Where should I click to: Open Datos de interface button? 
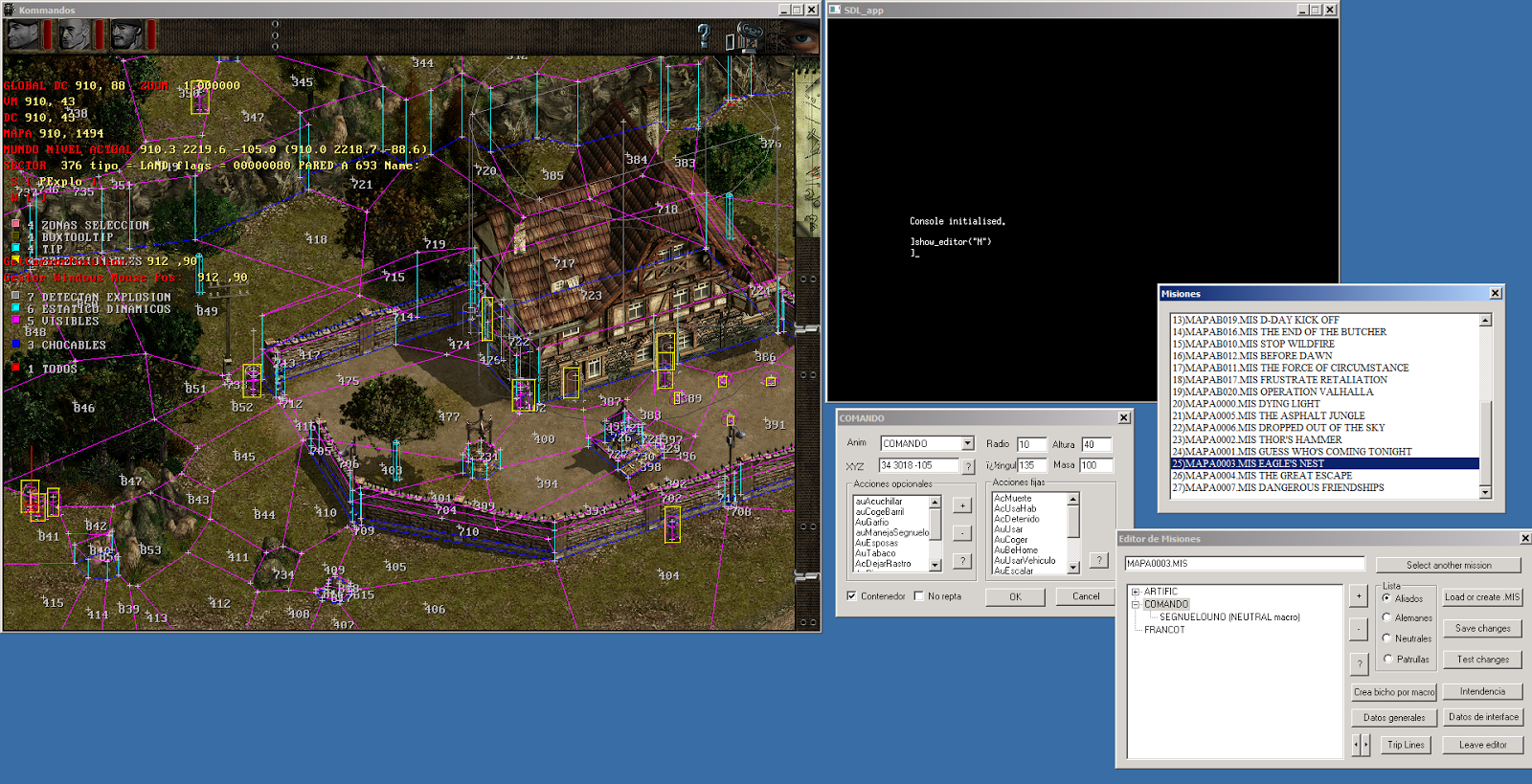[1483, 716]
